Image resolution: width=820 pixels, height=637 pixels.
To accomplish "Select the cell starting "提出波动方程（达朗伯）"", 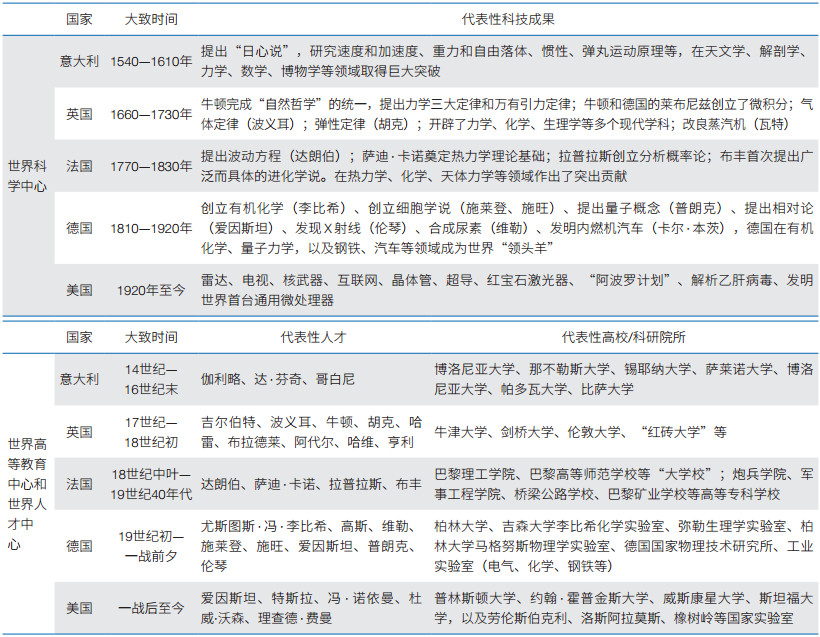I will click(x=507, y=166).
